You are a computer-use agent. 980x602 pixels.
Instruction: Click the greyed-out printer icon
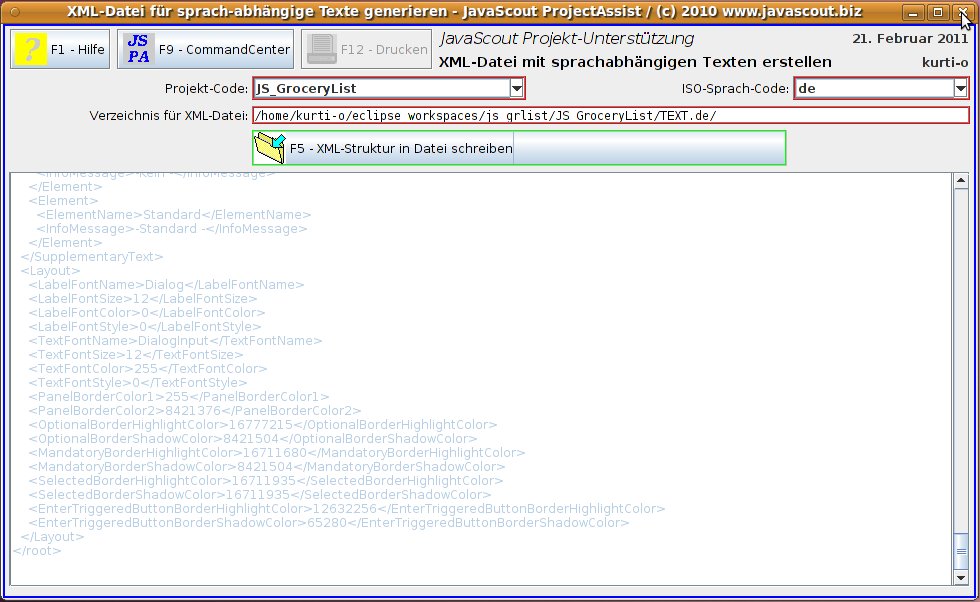(x=320, y=48)
